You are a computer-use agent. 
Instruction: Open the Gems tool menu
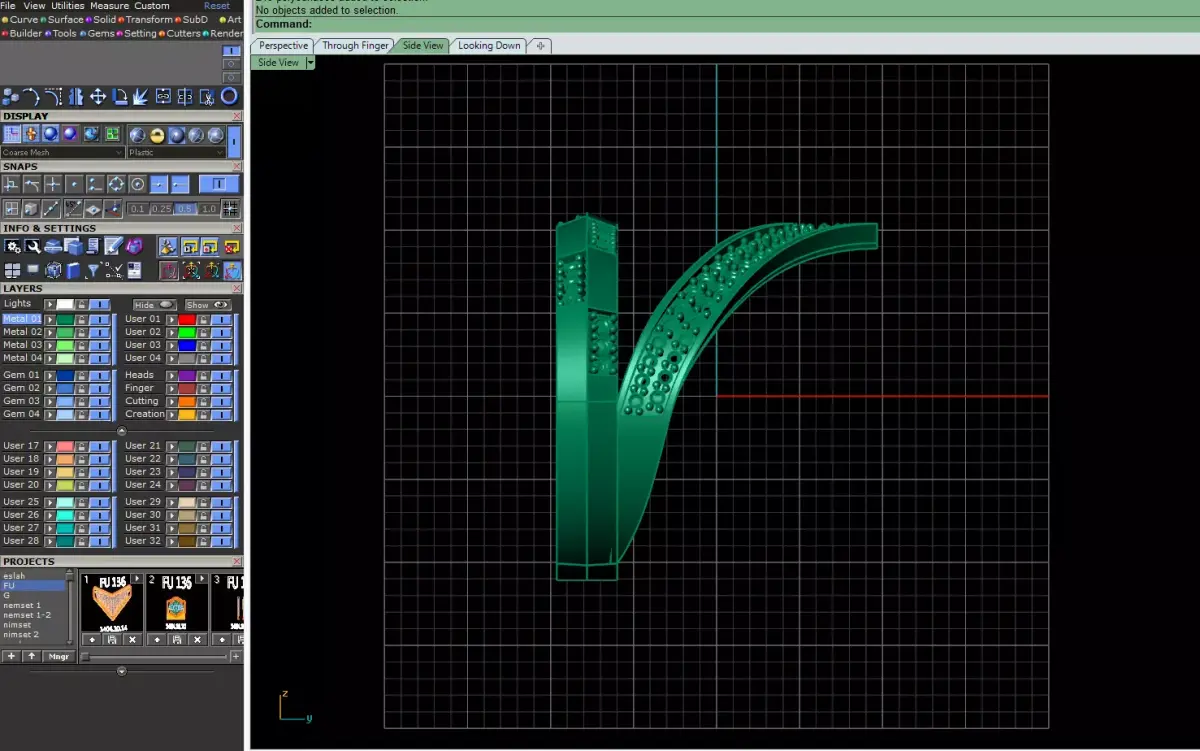pos(97,33)
